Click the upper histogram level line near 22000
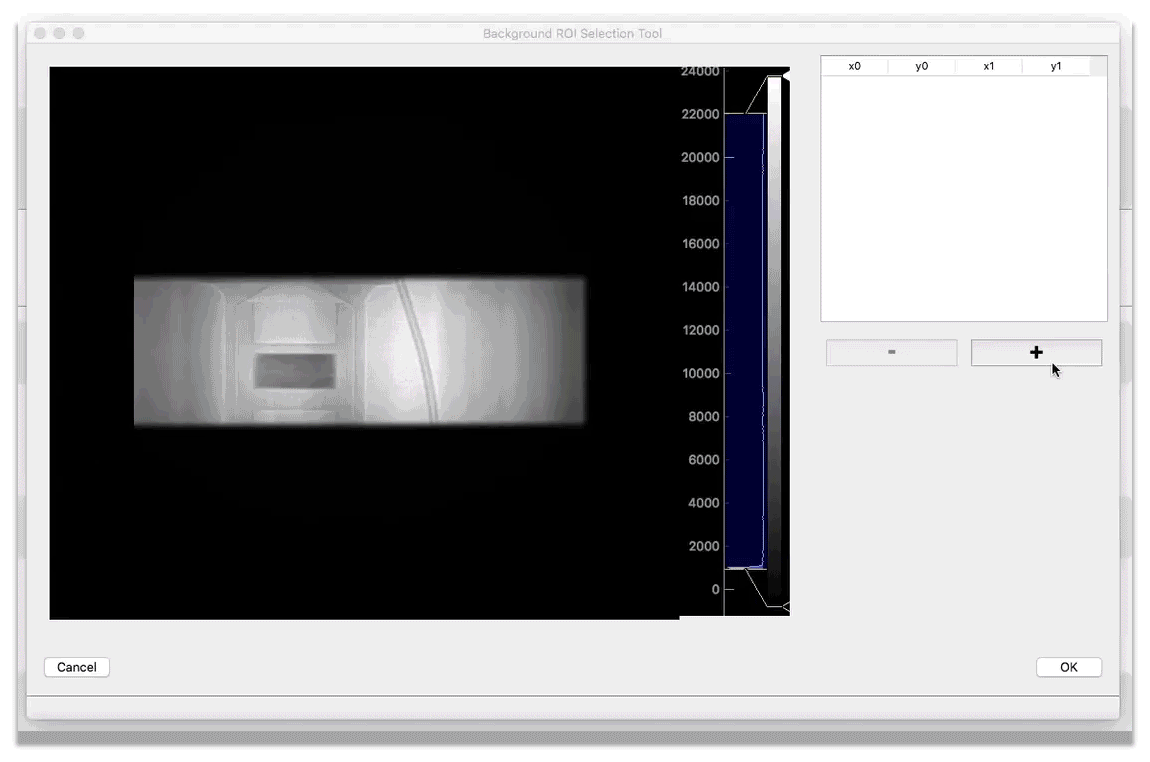 (744, 114)
